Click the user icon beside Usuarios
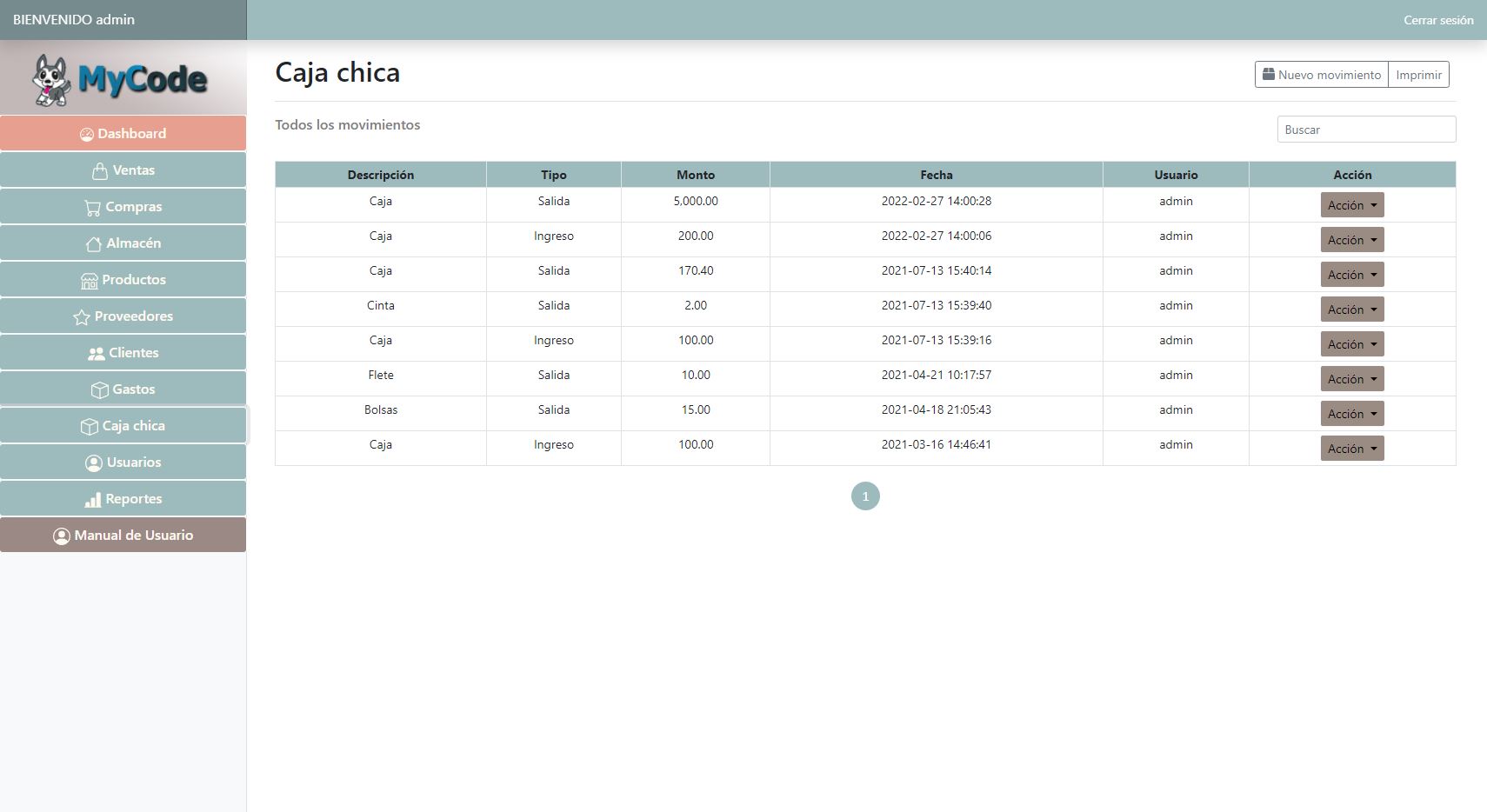This screenshot has height=812, width=1487. pos(94,463)
